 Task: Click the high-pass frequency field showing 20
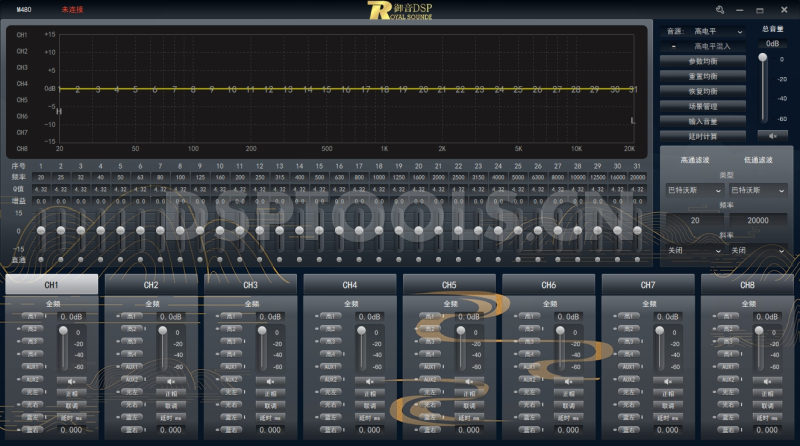tap(694, 220)
